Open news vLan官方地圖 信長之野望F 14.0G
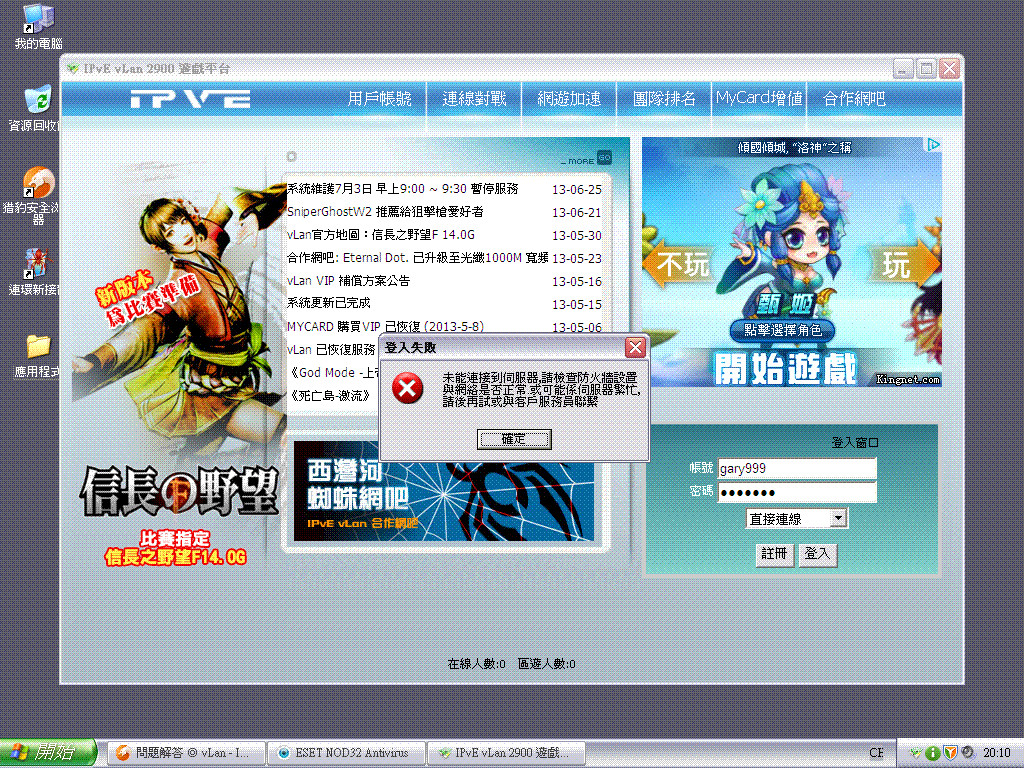The width and height of the screenshot is (1024, 768). coord(381,234)
